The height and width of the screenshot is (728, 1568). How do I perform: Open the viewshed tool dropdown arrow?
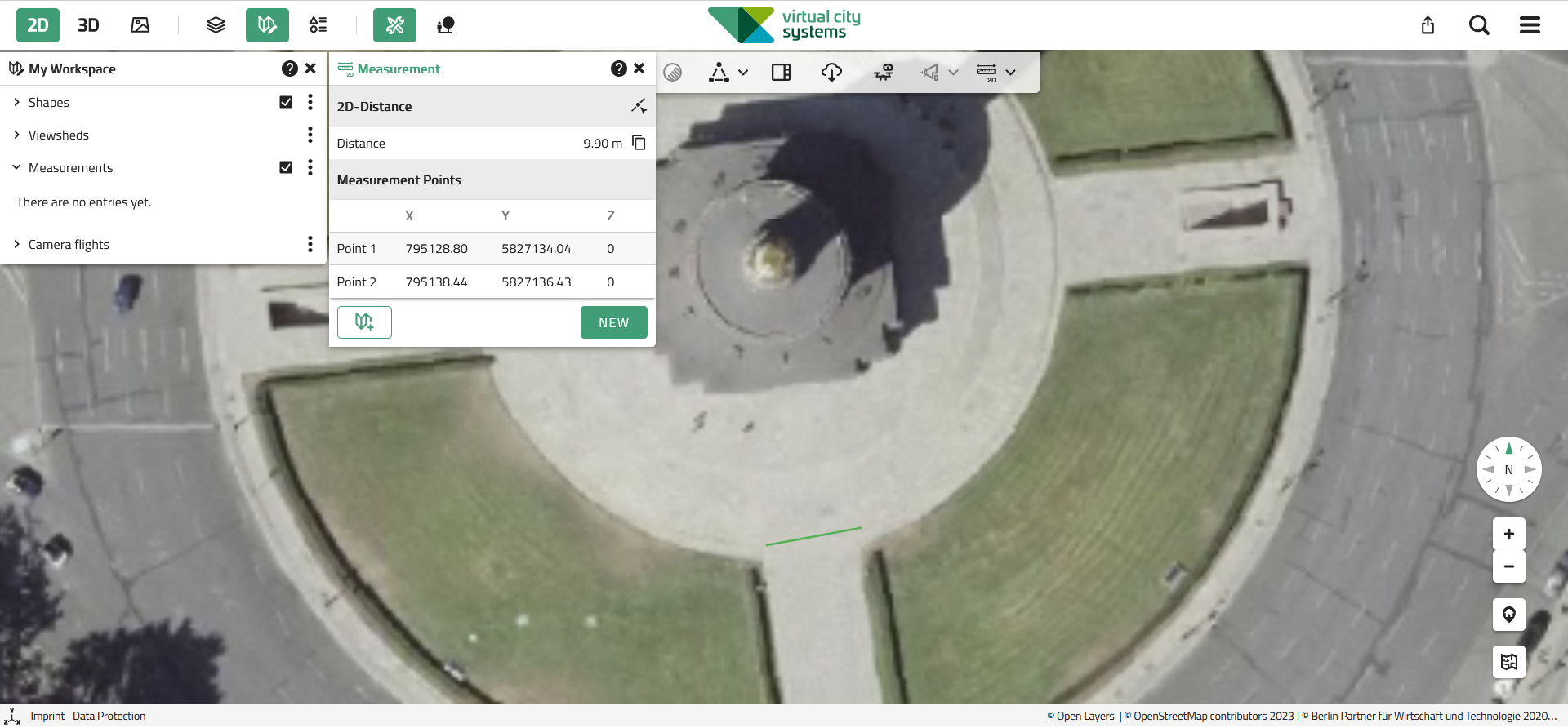coord(953,73)
